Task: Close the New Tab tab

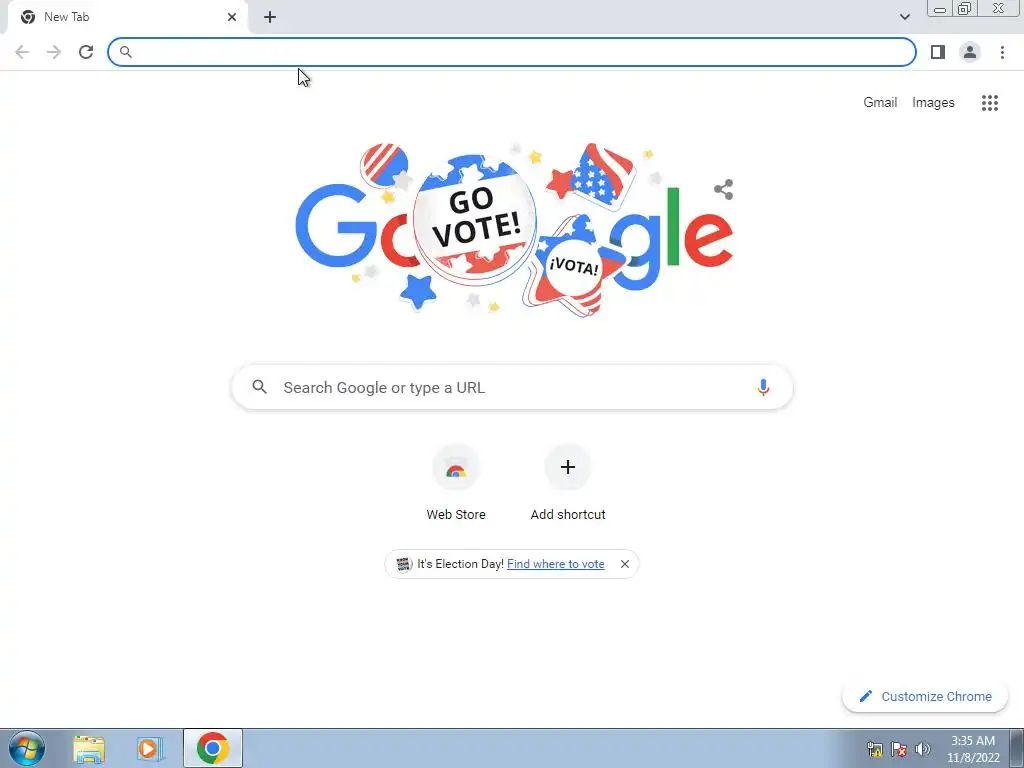Action: pos(232,17)
